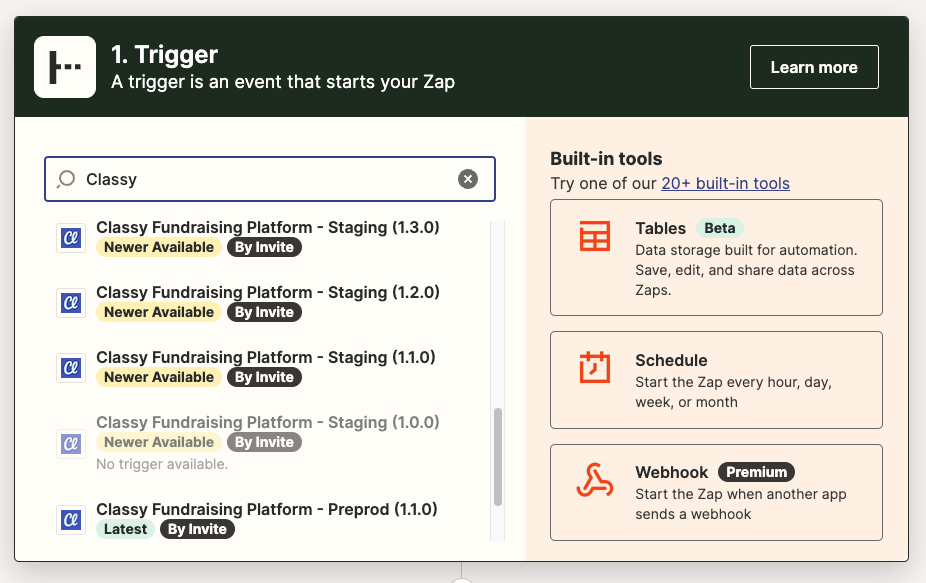Click By Invite badge on Staging (1.2.0)

[x=264, y=312]
